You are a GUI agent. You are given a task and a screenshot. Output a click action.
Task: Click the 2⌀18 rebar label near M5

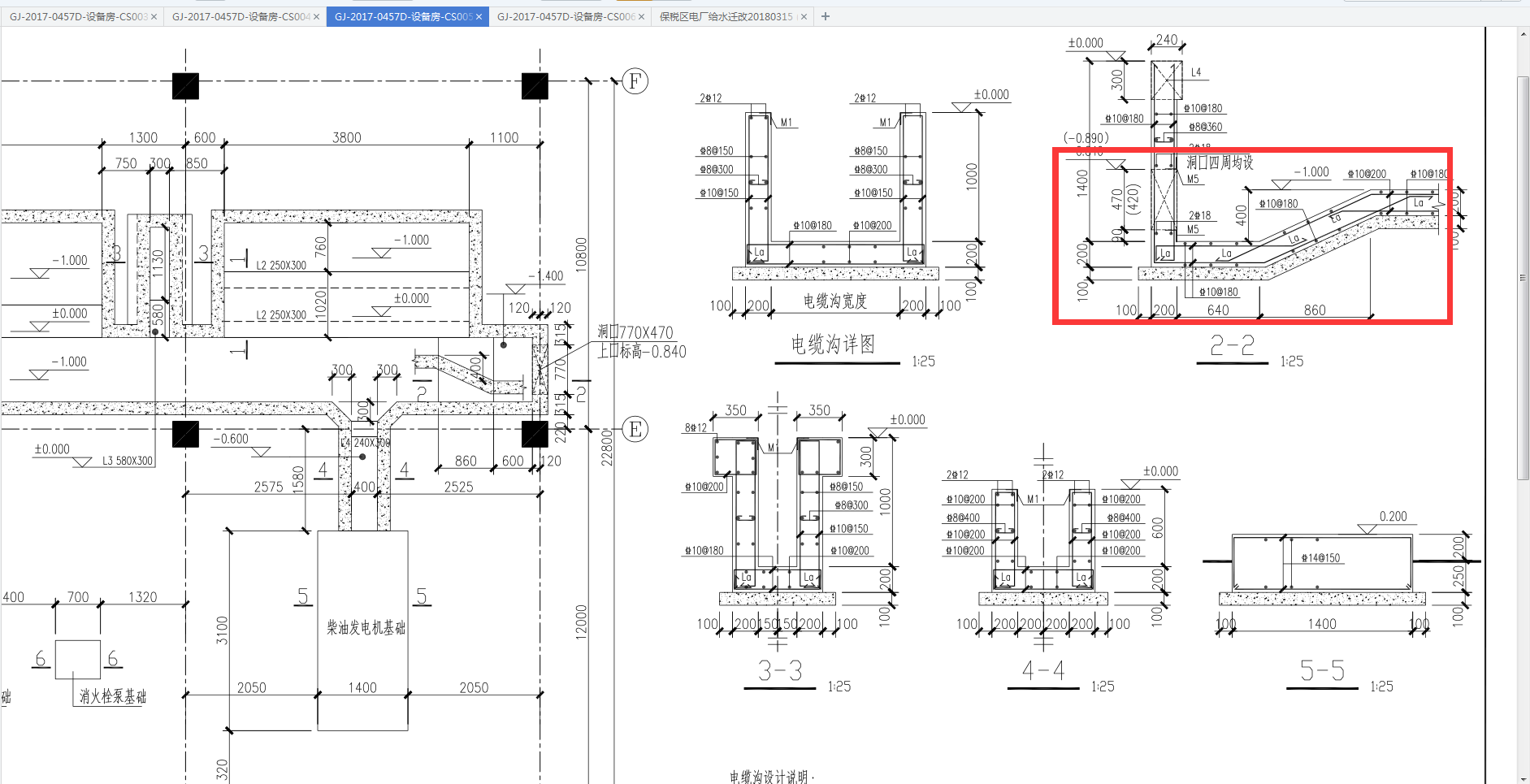tap(1200, 215)
